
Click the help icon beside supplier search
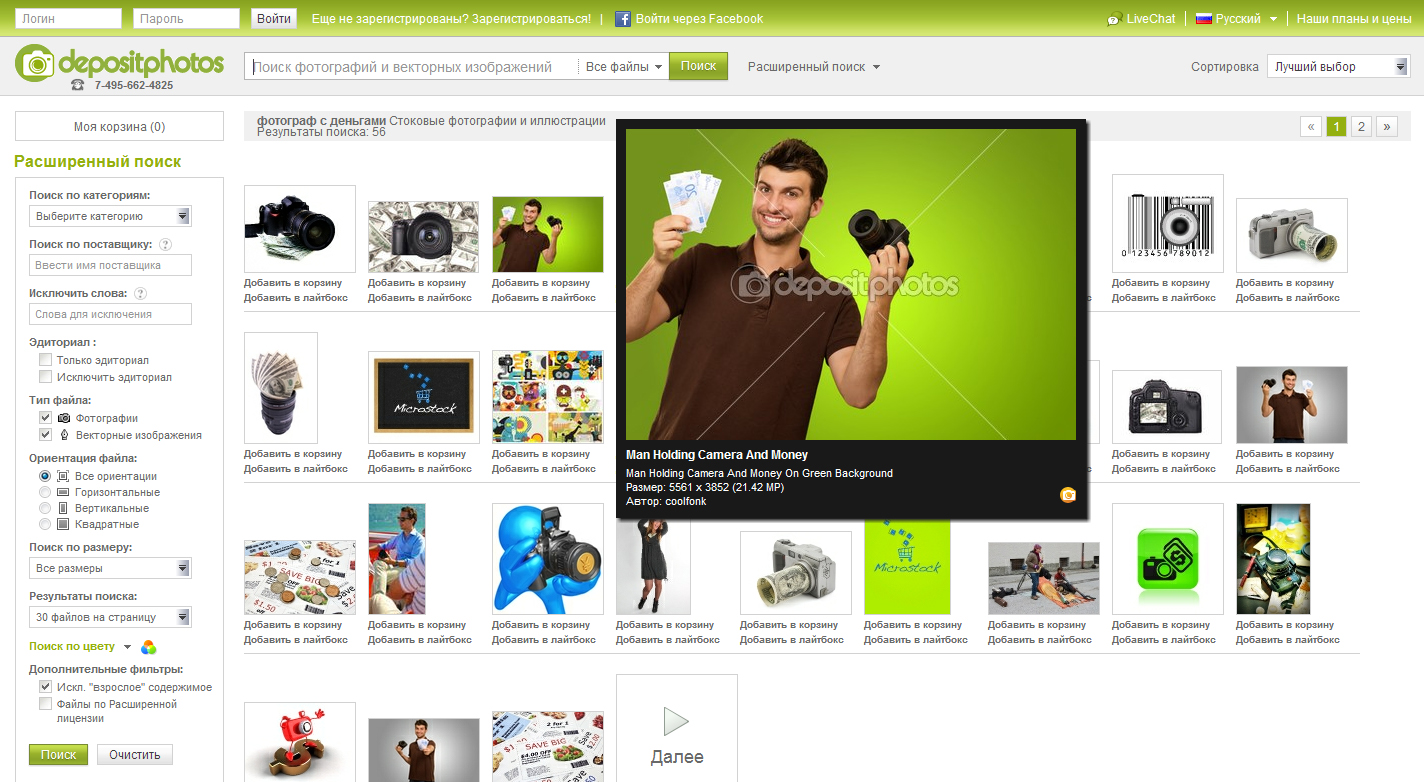pos(165,244)
